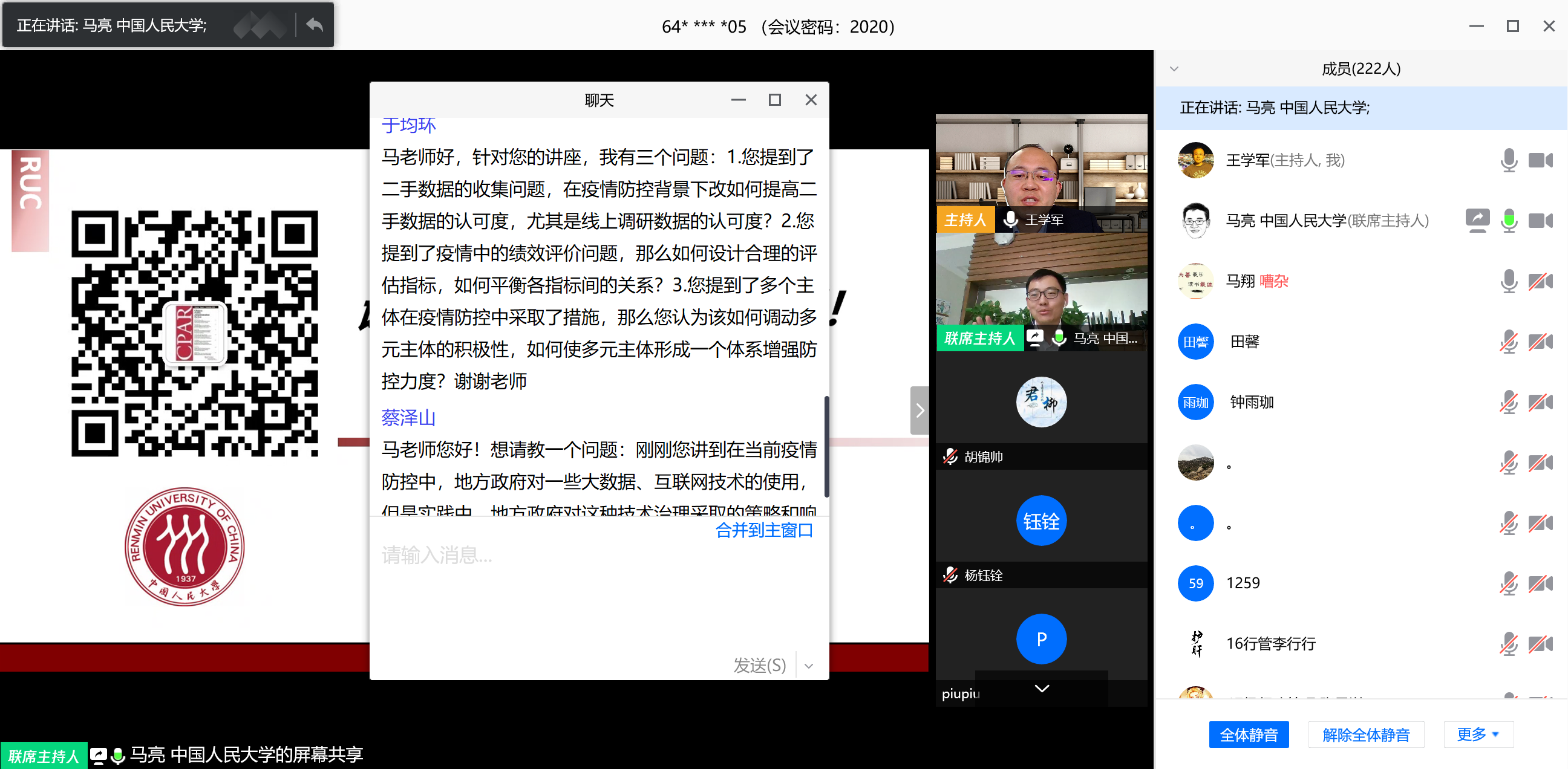Click the 1259 member's avatar badge
This screenshot has width=1568, height=769.
[x=1195, y=583]
